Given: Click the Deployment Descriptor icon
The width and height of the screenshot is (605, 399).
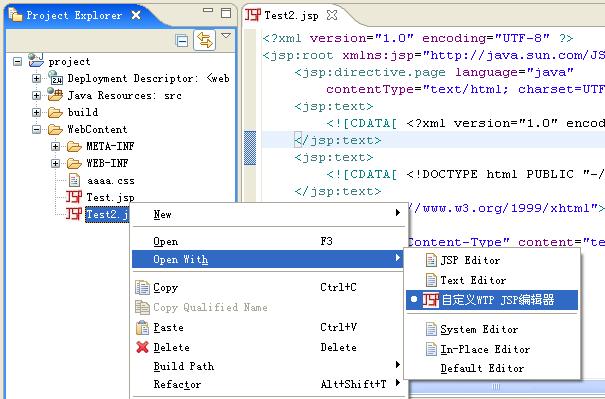Looking at the screenshot, I should tap(56, 78).
